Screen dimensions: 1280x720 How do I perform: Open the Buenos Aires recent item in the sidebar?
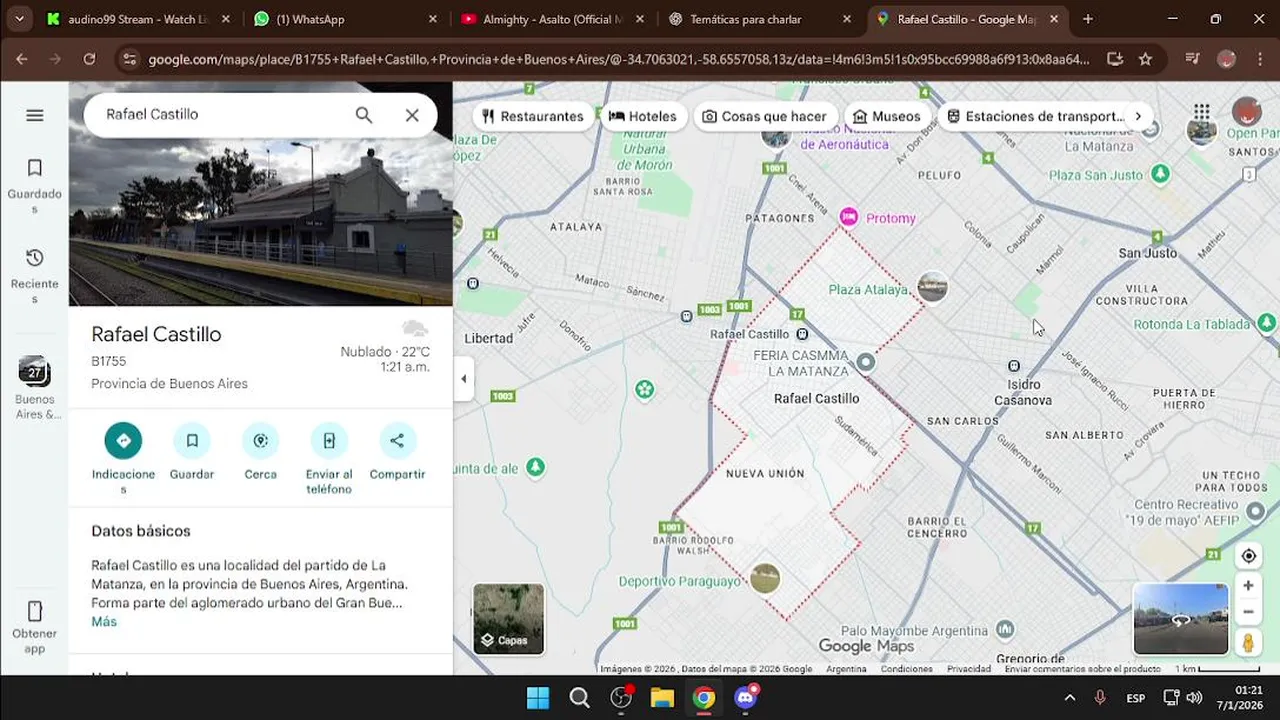click(34, 387)
